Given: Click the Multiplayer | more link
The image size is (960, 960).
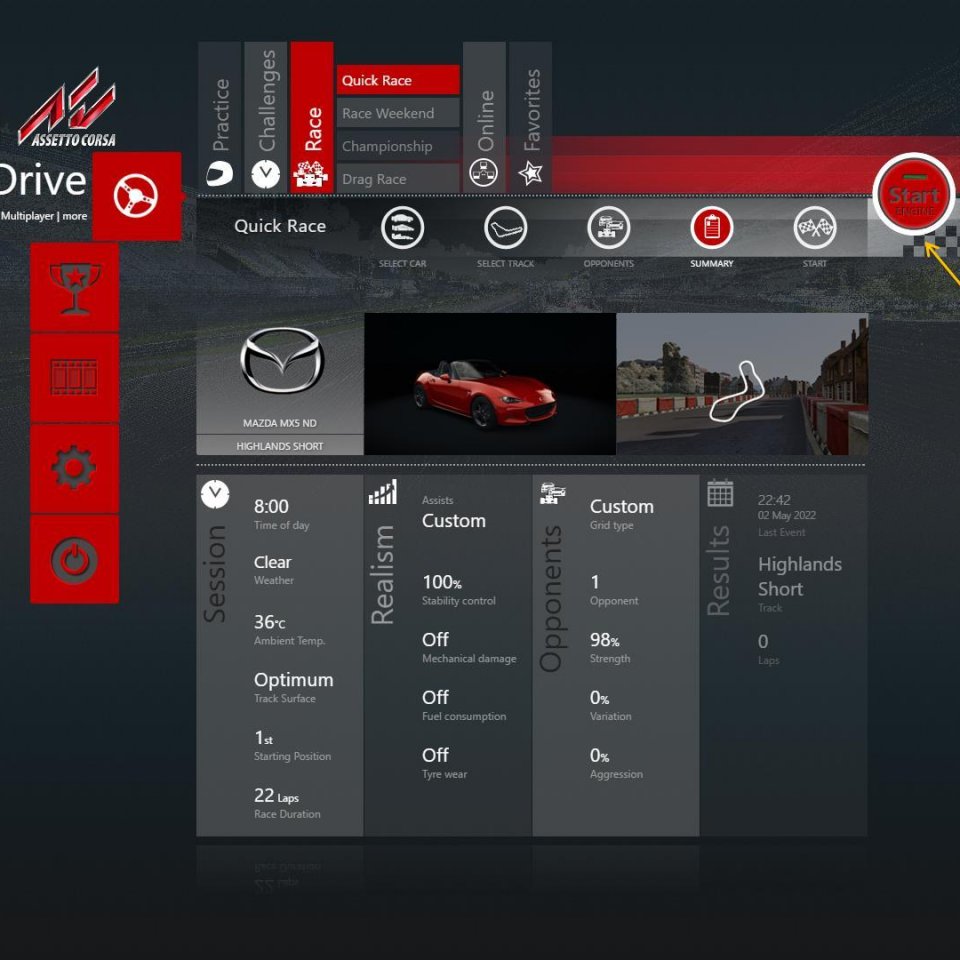Looking at the screenshot, I should tap(44, 216).
